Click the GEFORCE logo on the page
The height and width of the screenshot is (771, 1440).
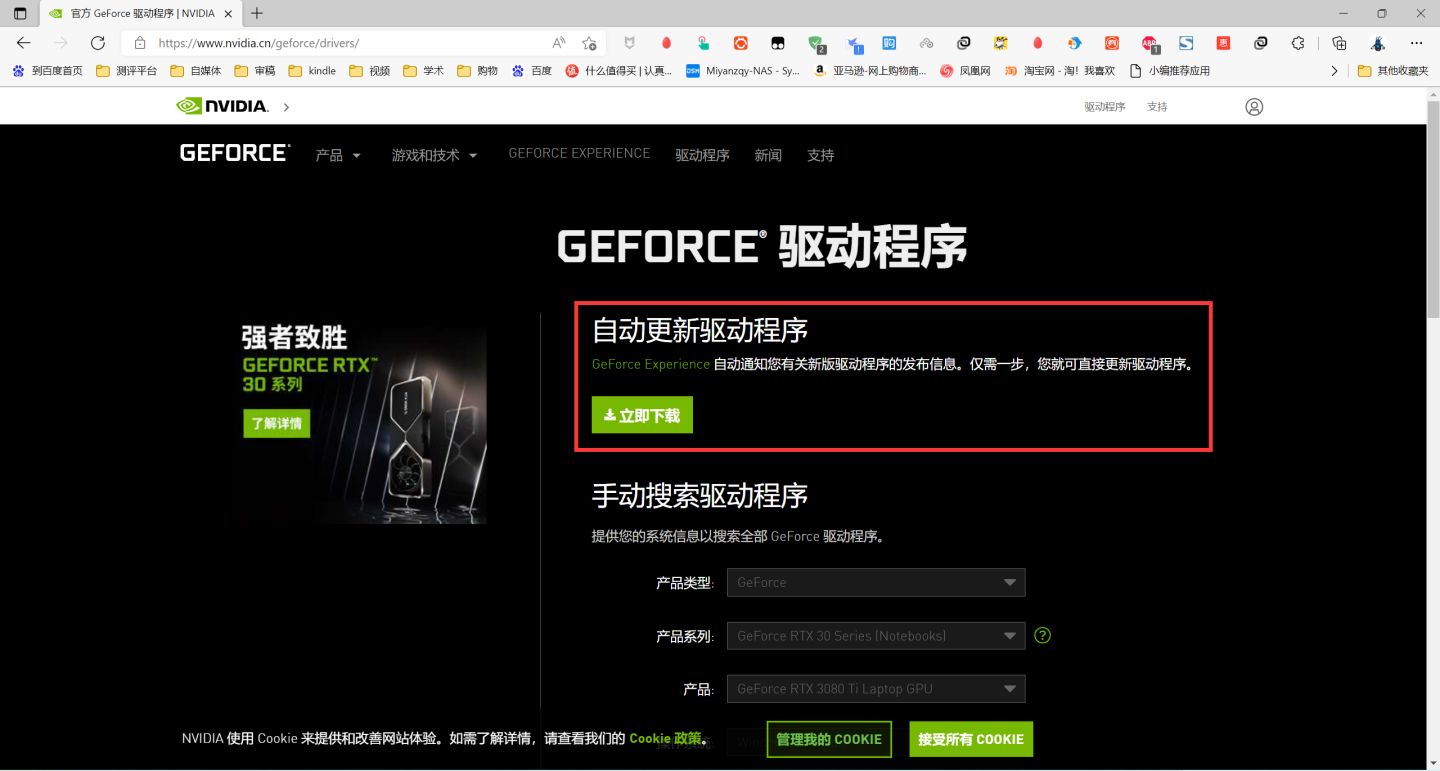[x=233, y=152]
